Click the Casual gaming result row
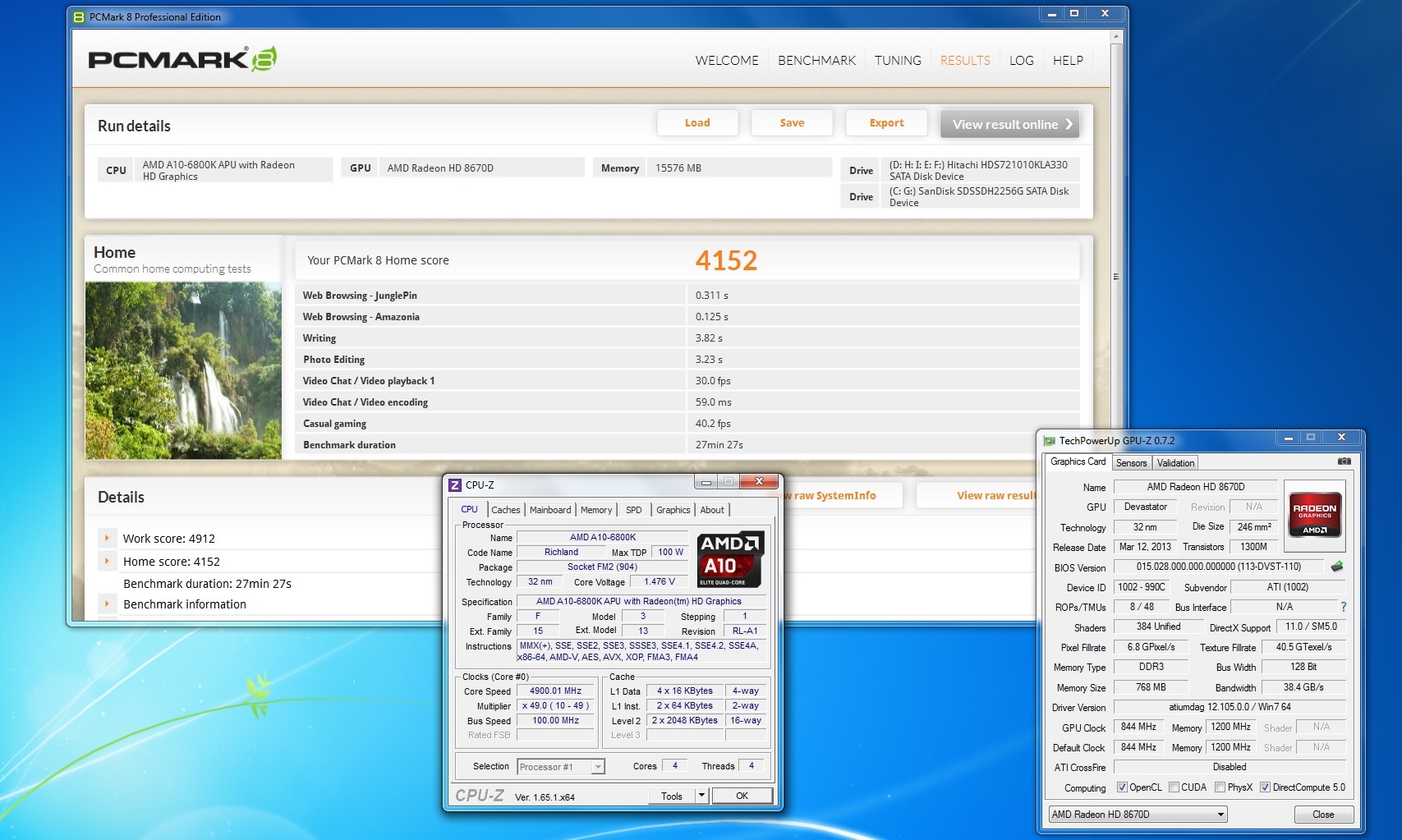The height and width of the screenshot is (840, 1402). (687, 424)
